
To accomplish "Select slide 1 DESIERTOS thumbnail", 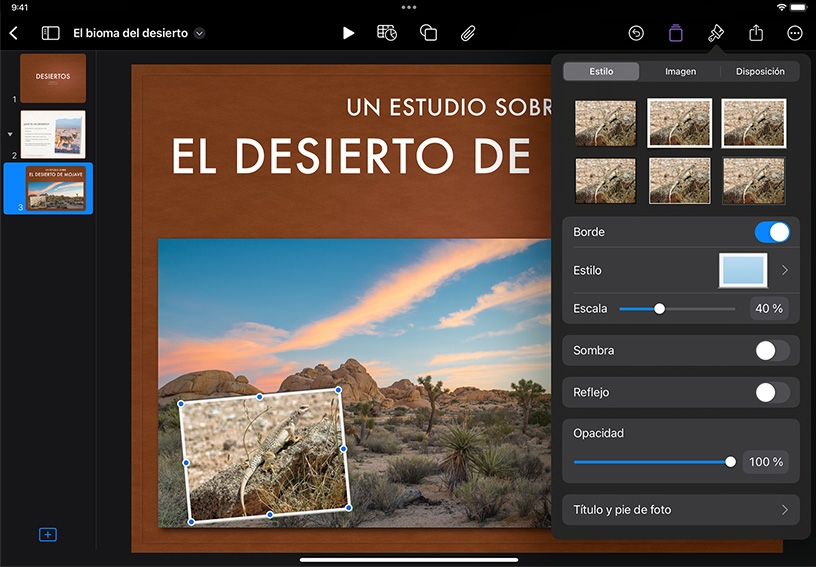I will click(x=53, y=79).
